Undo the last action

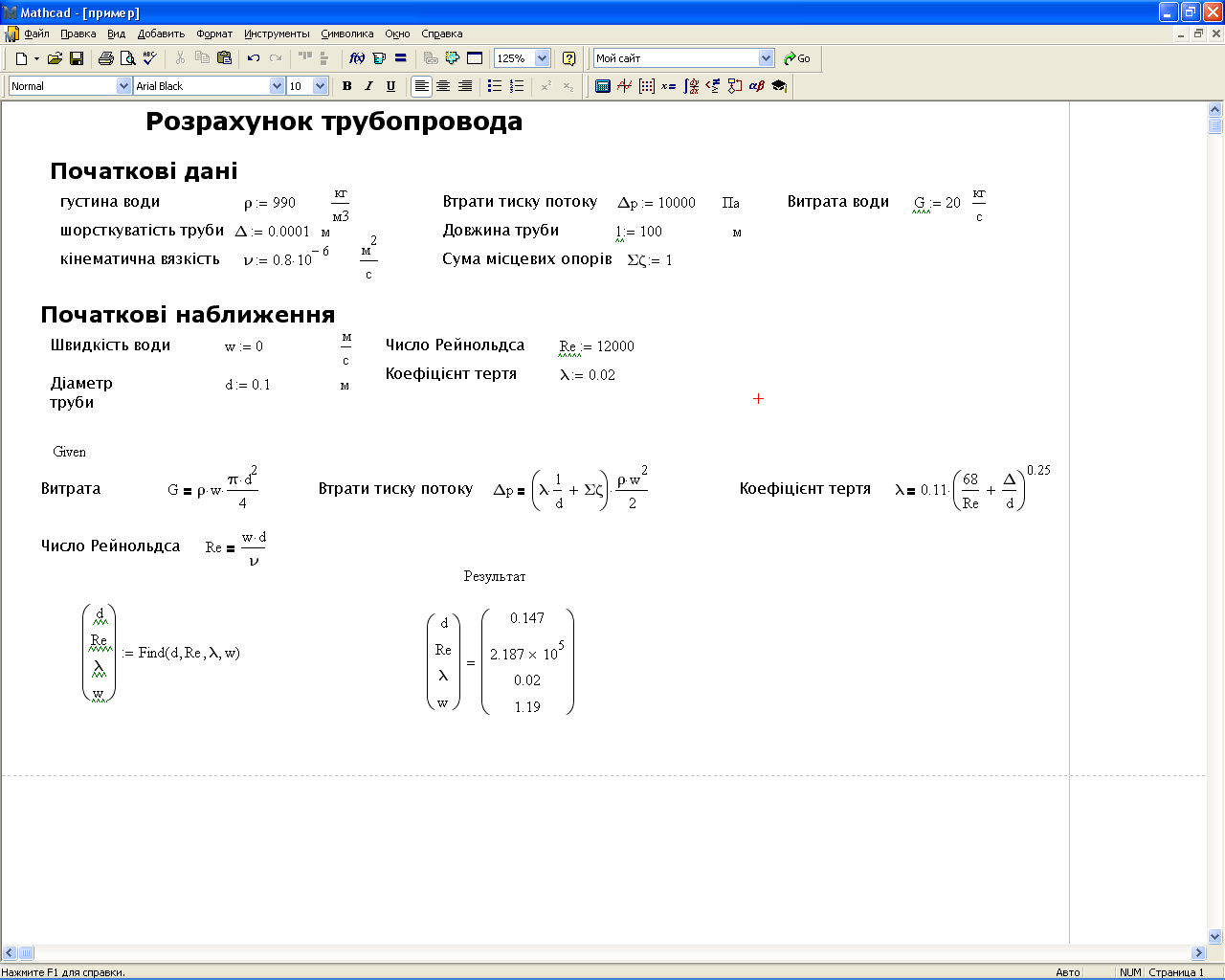coord(254,58)
